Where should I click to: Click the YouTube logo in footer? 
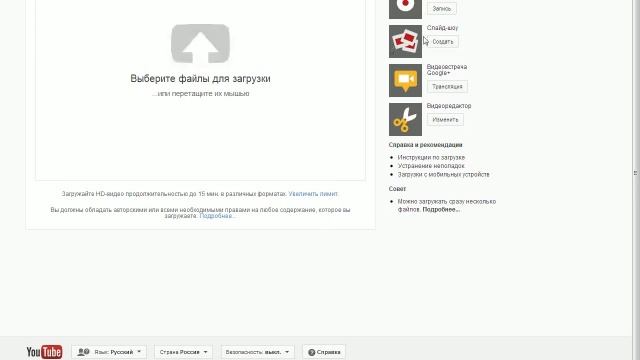click(44, 352)
